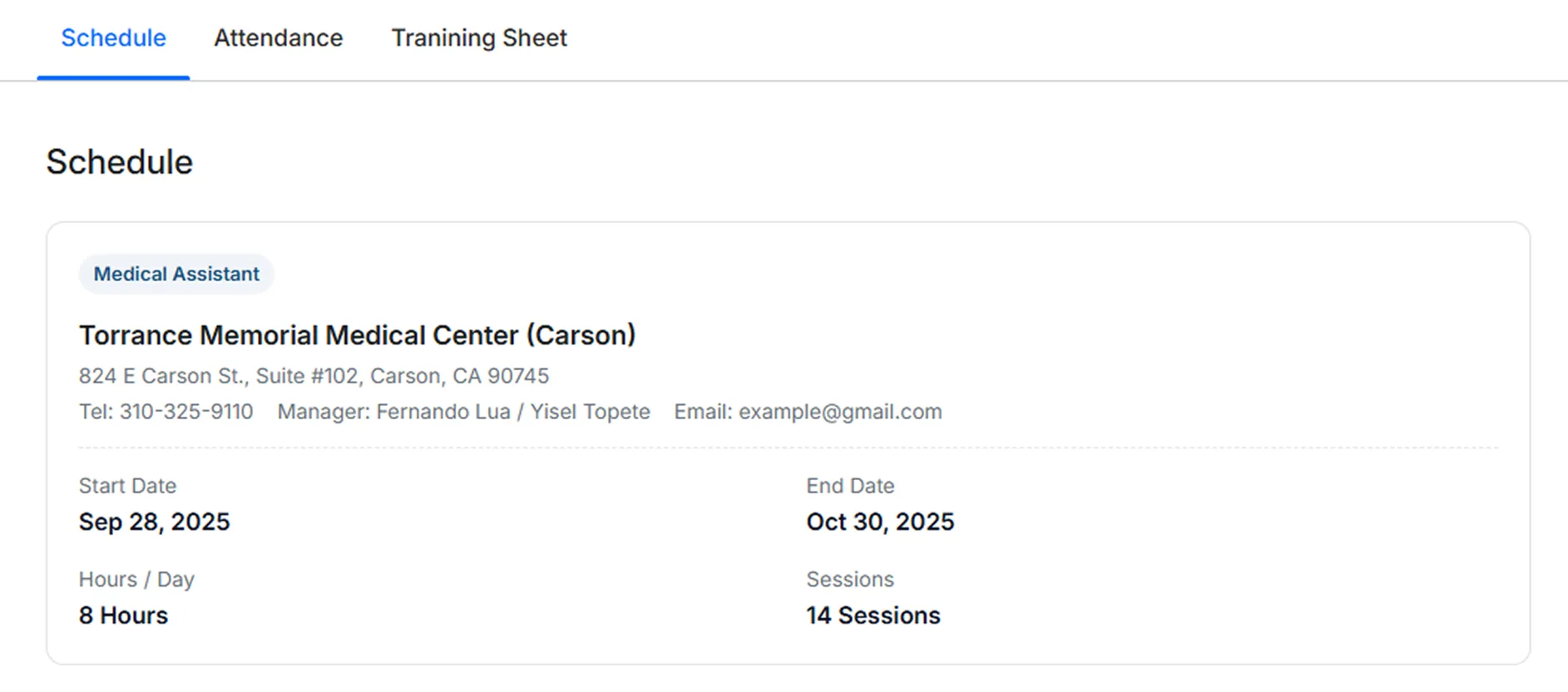Click the Medical Assistant badge
Screen dimensions: 1568x692
[x=176, y=274]
